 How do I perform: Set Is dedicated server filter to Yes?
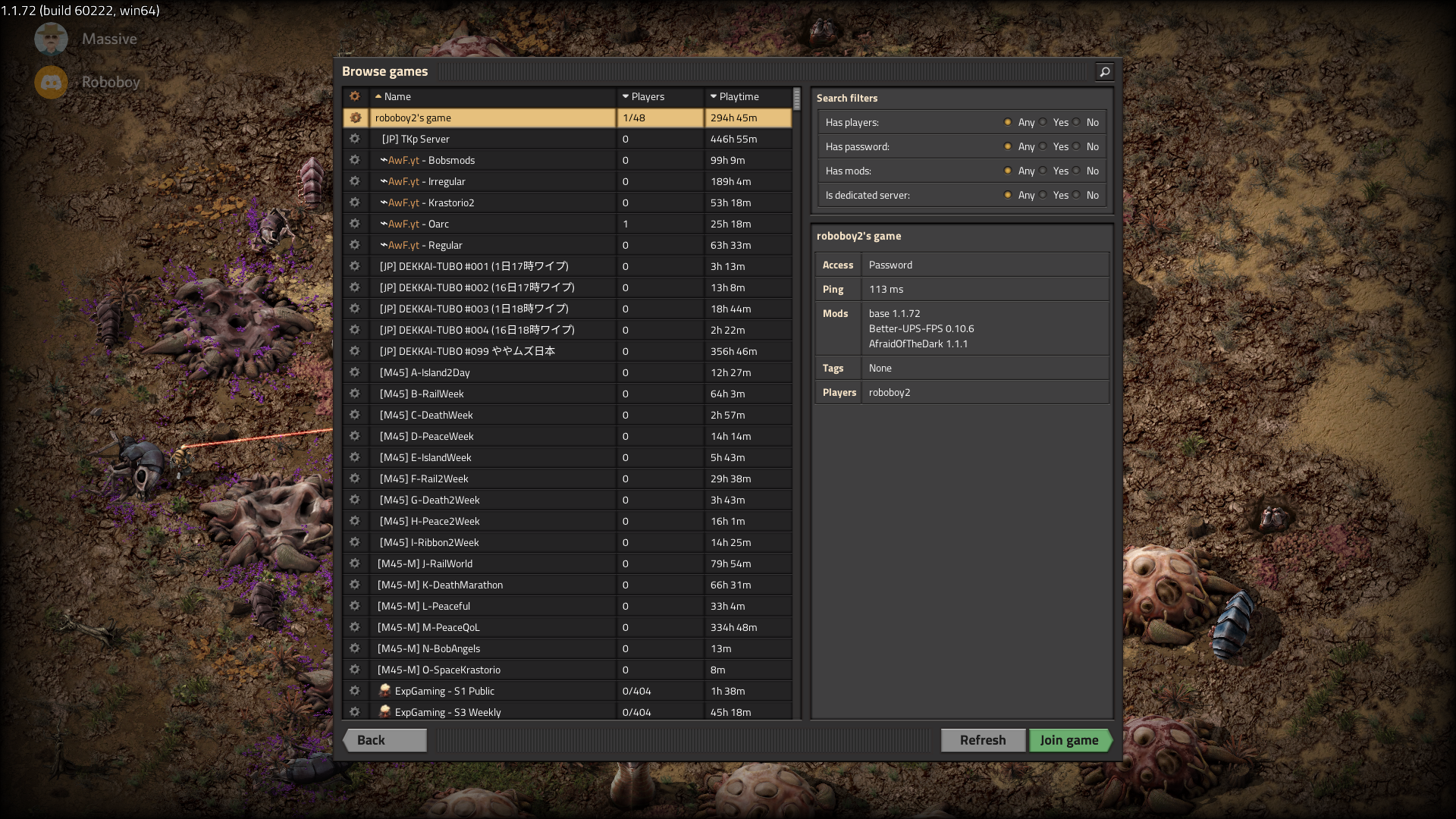[1043, 195]
